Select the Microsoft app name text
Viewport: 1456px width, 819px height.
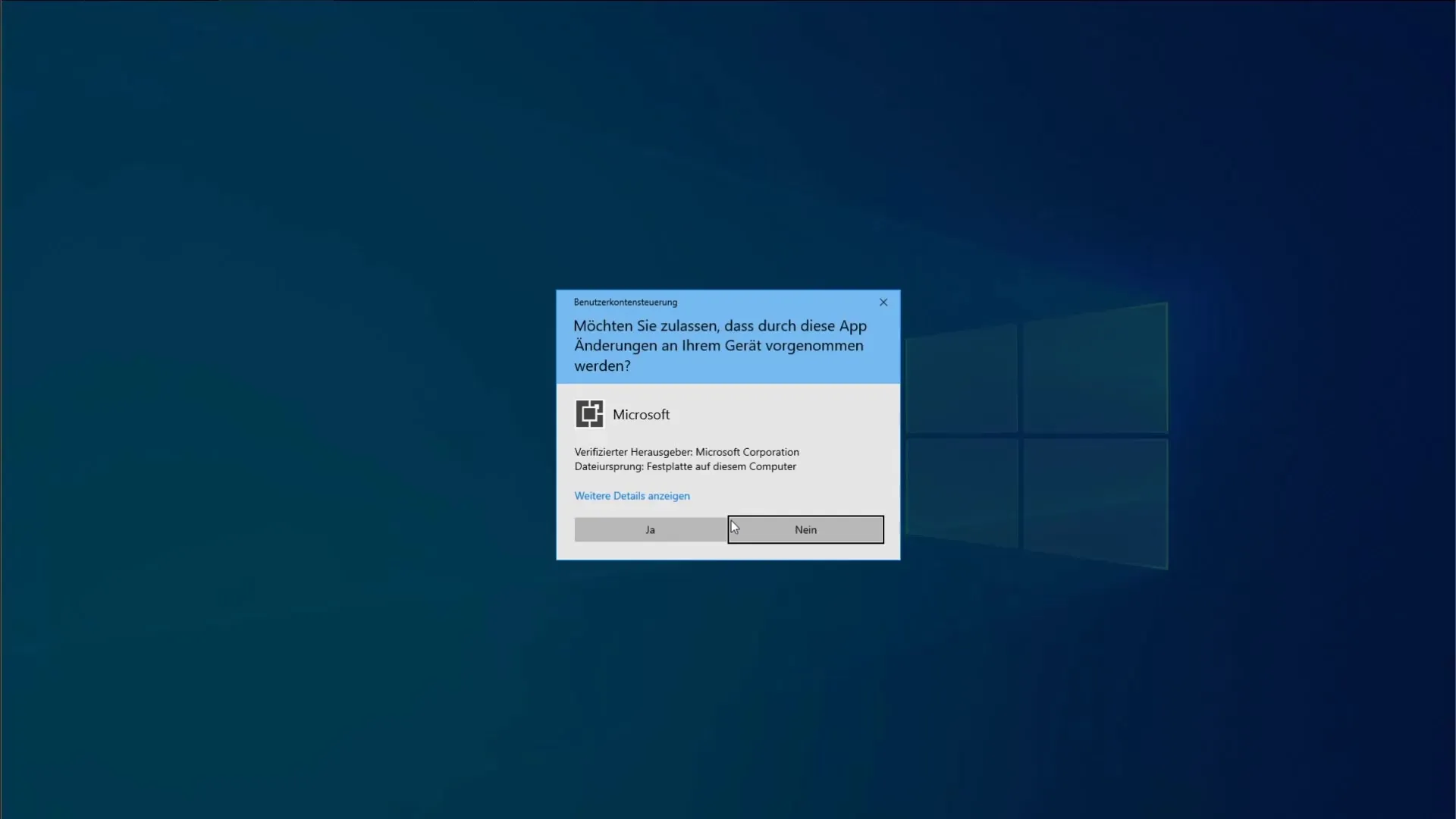[641, 415]
